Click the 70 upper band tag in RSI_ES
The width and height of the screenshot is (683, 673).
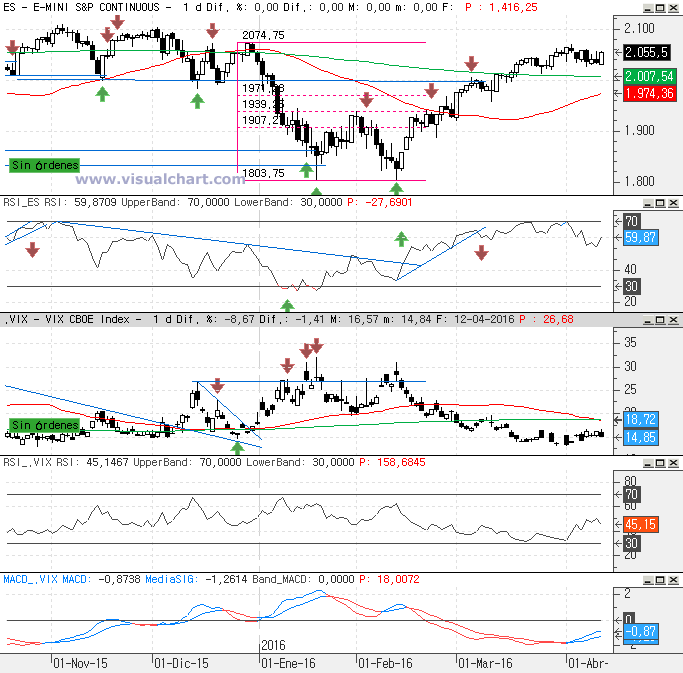point(632,221)
